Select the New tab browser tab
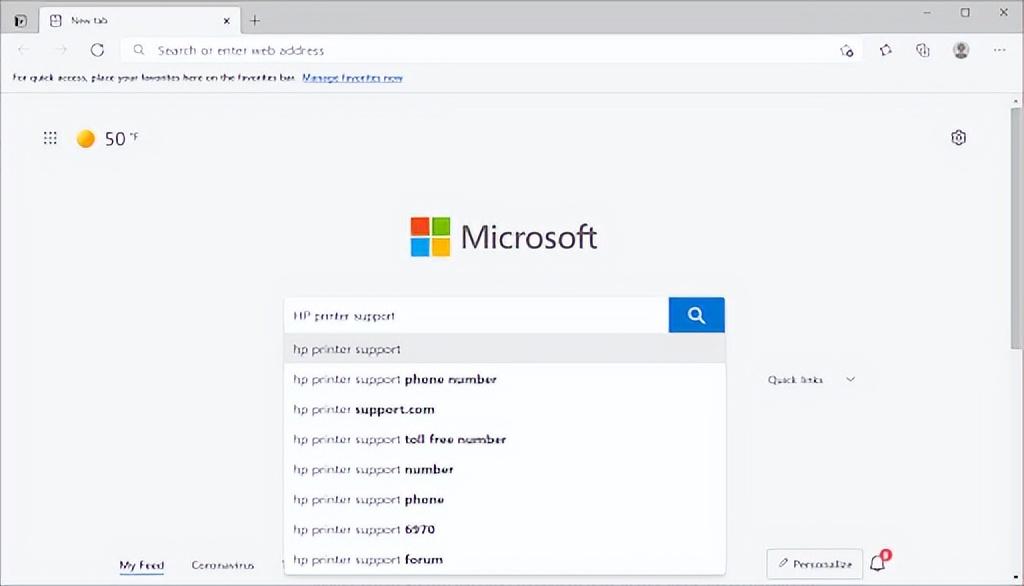The image size is (1024, 586). click(x=140, y=20)
